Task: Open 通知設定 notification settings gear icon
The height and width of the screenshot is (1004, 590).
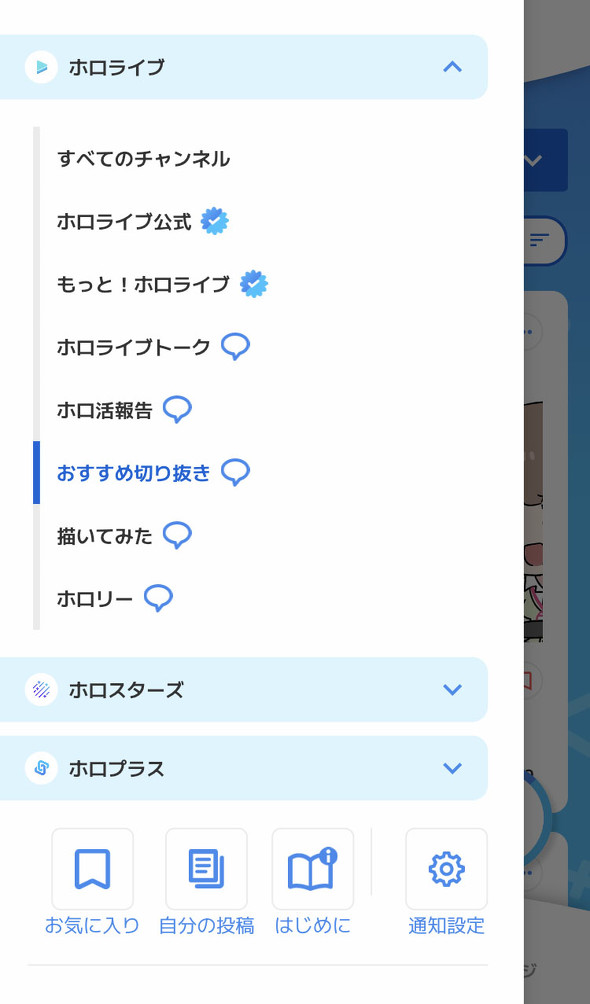Action: click(x=446, y=869)
